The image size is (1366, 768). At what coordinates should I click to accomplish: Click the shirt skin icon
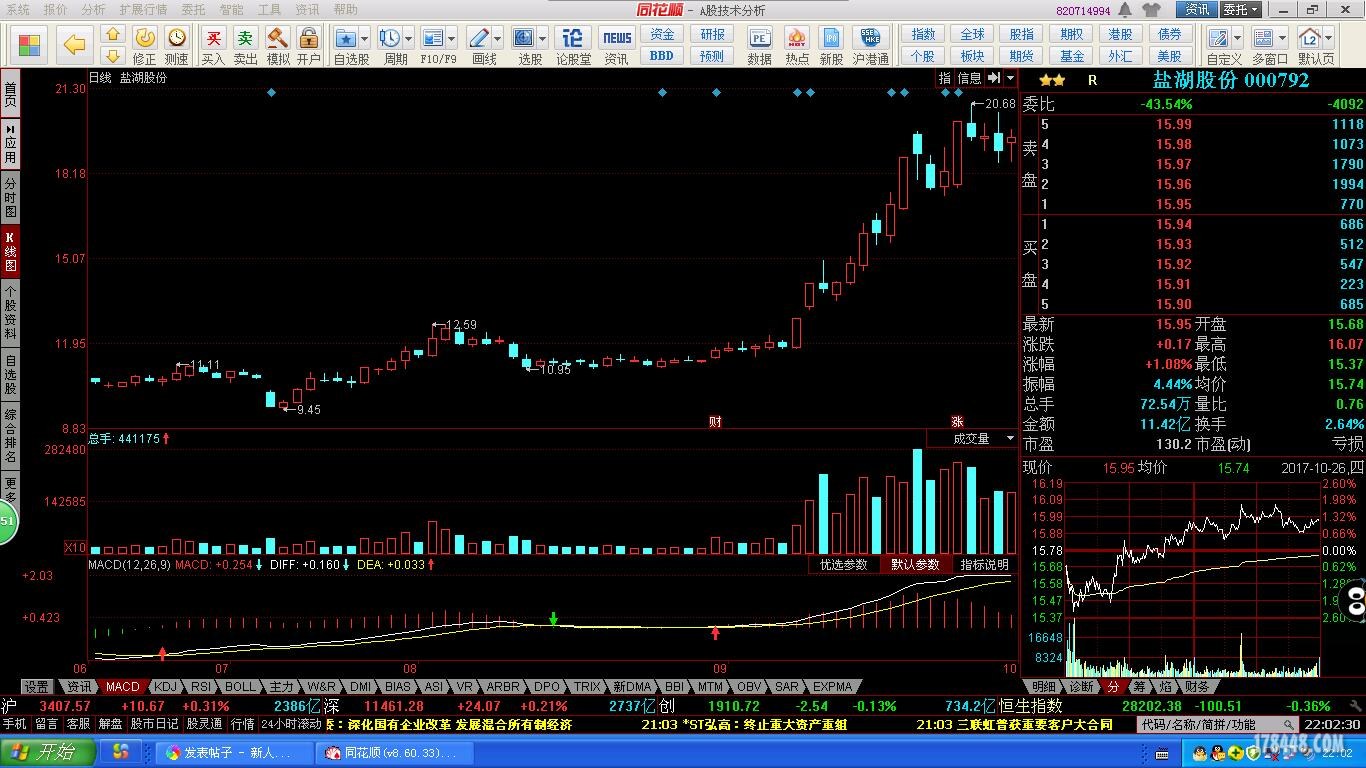[1150, 10]
